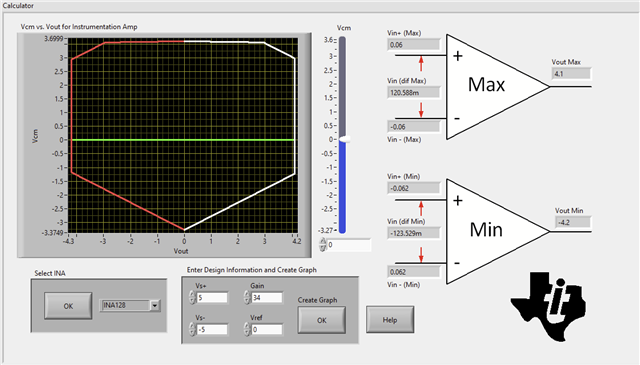Click the Texas Instruments logo

pyautogui.click(x=549, y=307)
